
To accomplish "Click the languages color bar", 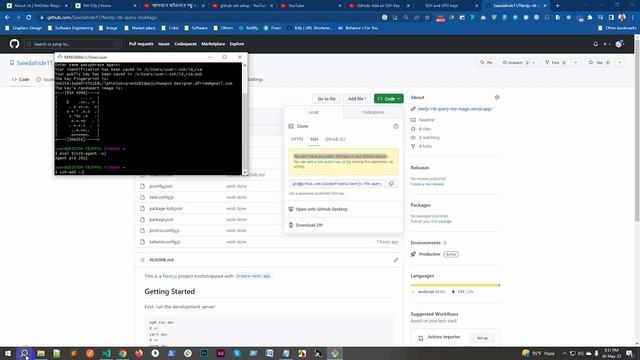I will (x=455, y=285).
